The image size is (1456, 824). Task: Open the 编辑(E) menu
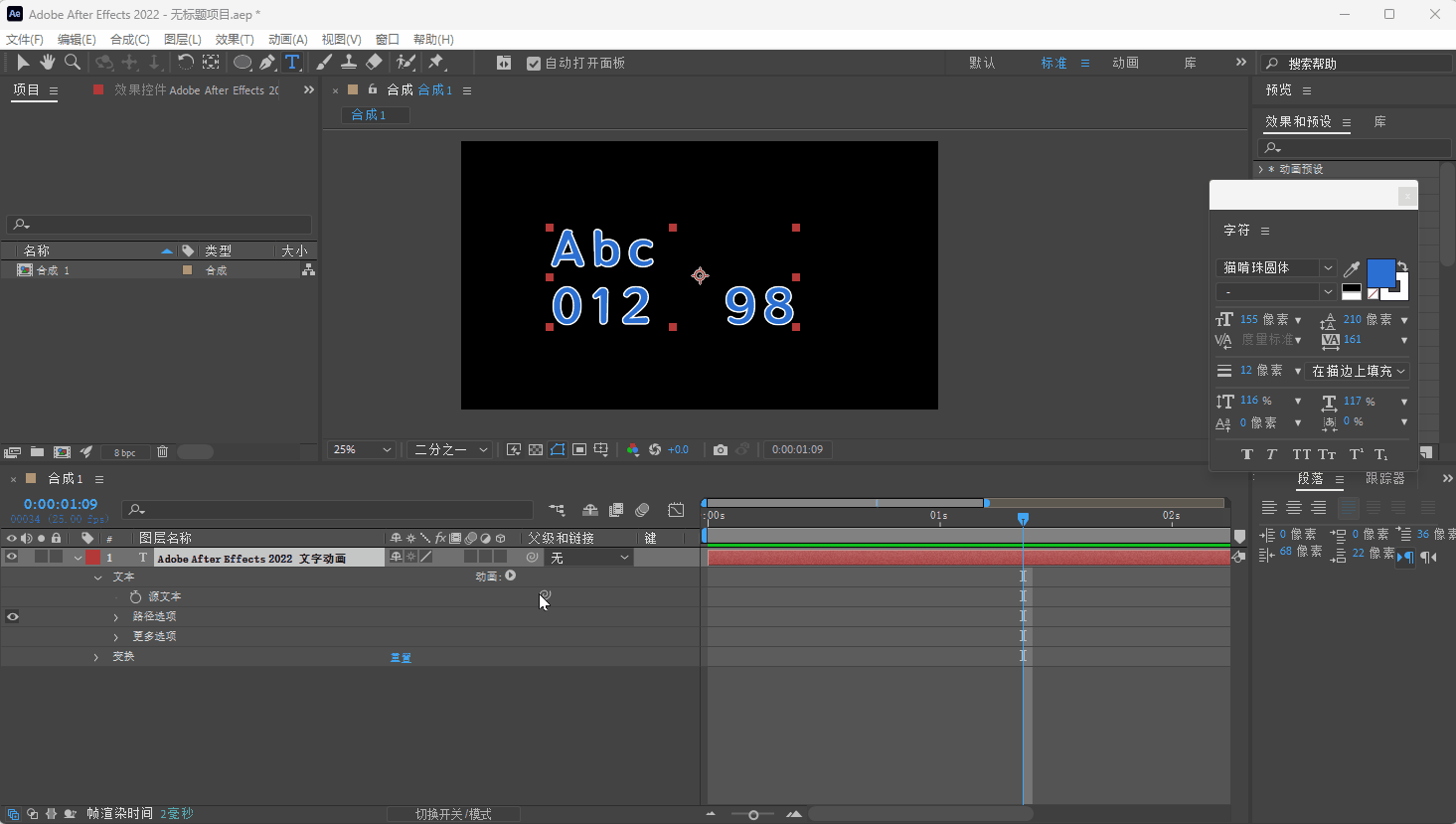77,39
